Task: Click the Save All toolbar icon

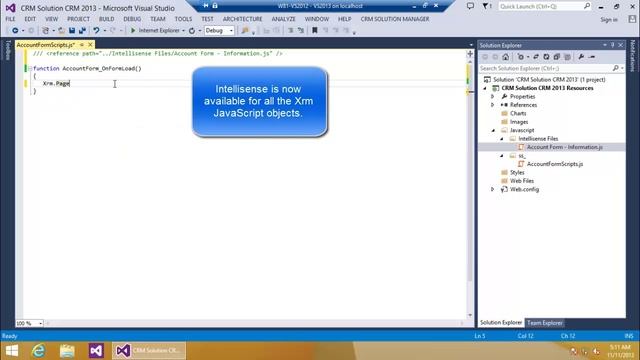Action: (x=82, y=31)
